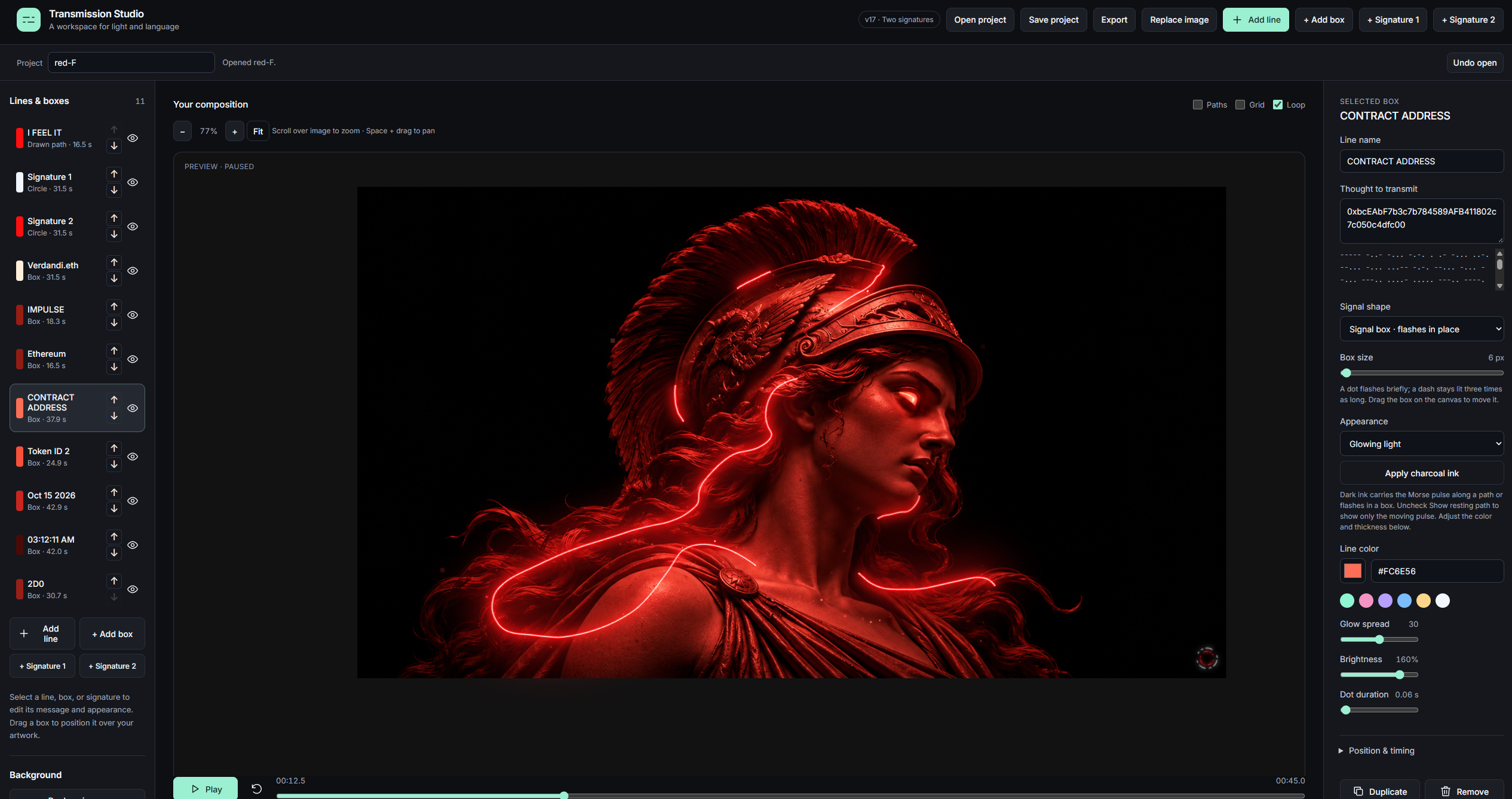Hide the Token ID 2 box
The image size is (1512, 799).
click(133, 457)
